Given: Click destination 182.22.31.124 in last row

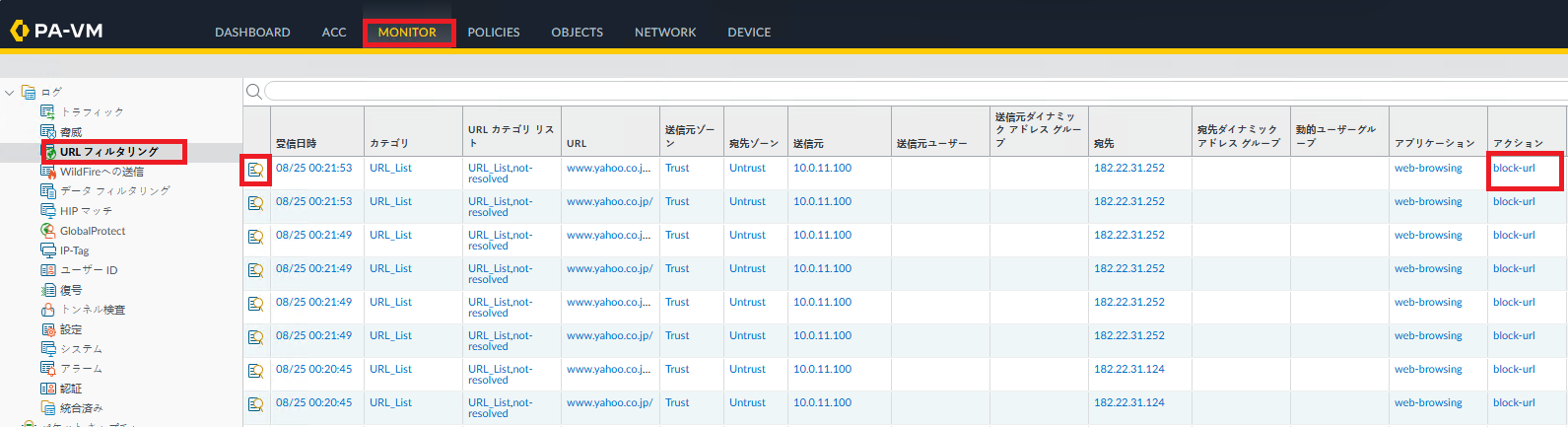Looking at the screenshot, I should (x=1128, y=403).
